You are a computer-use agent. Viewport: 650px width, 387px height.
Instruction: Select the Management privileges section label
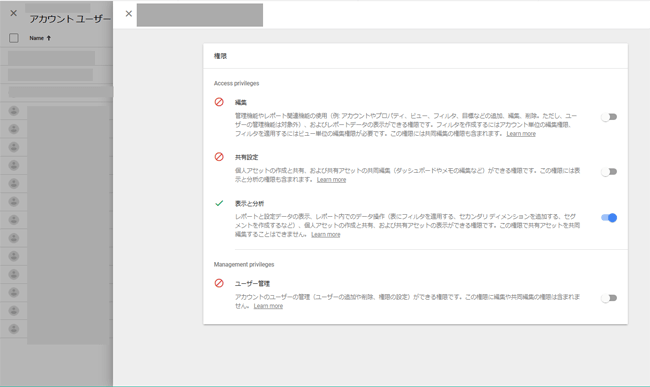[244, 264]
